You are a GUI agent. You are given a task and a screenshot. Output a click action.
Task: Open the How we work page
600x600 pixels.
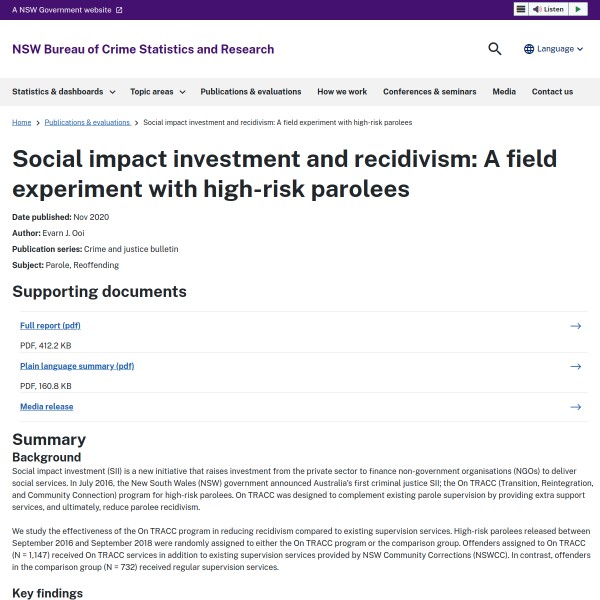[x=342, y=92]
